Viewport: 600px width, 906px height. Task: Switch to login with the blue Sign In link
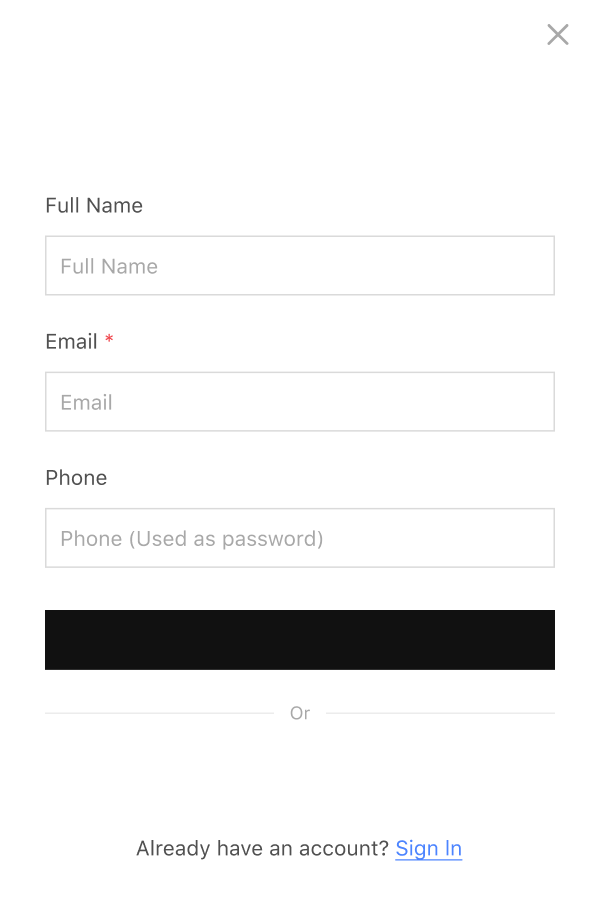[428, 849]
